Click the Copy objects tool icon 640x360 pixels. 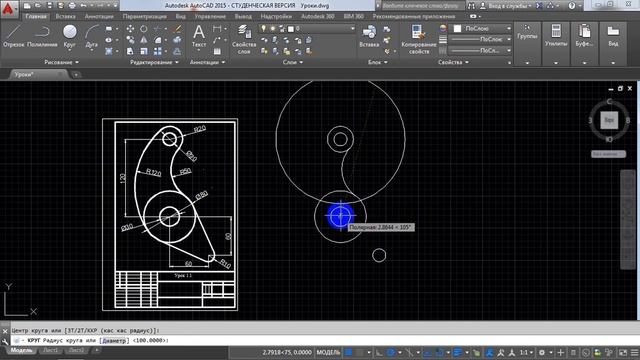[x=130, y=40]
